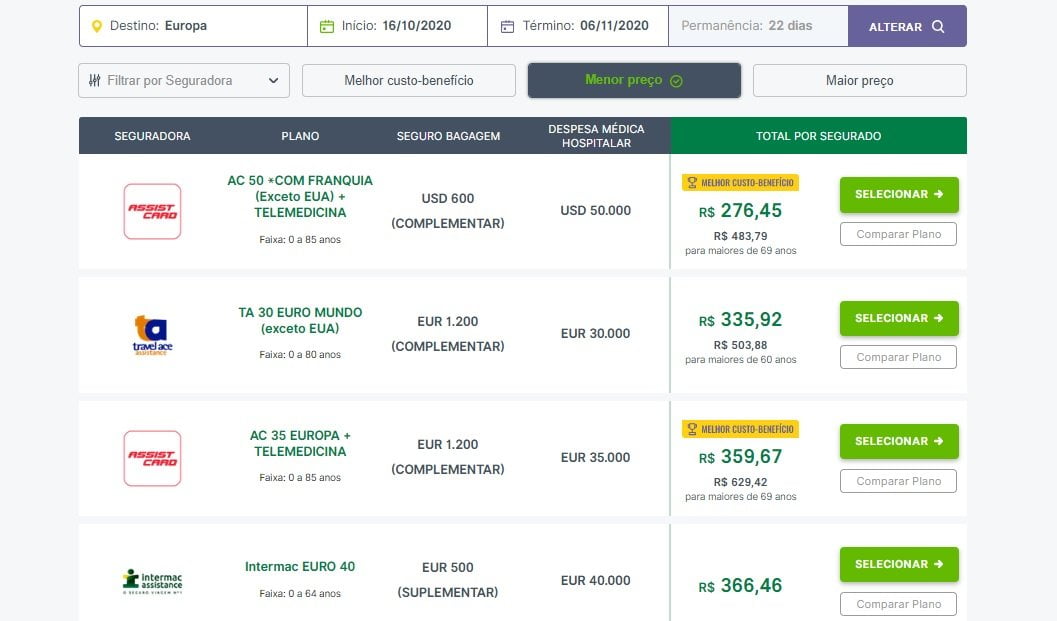Select the TA 30 Euro Mundo plan
The width and height of the screenshot is (1057, 621).
coord(898,318)
